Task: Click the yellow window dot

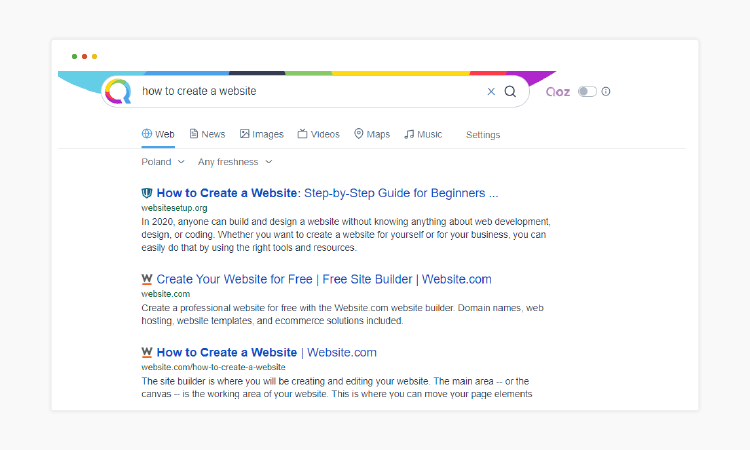Action: coord(95,56)
